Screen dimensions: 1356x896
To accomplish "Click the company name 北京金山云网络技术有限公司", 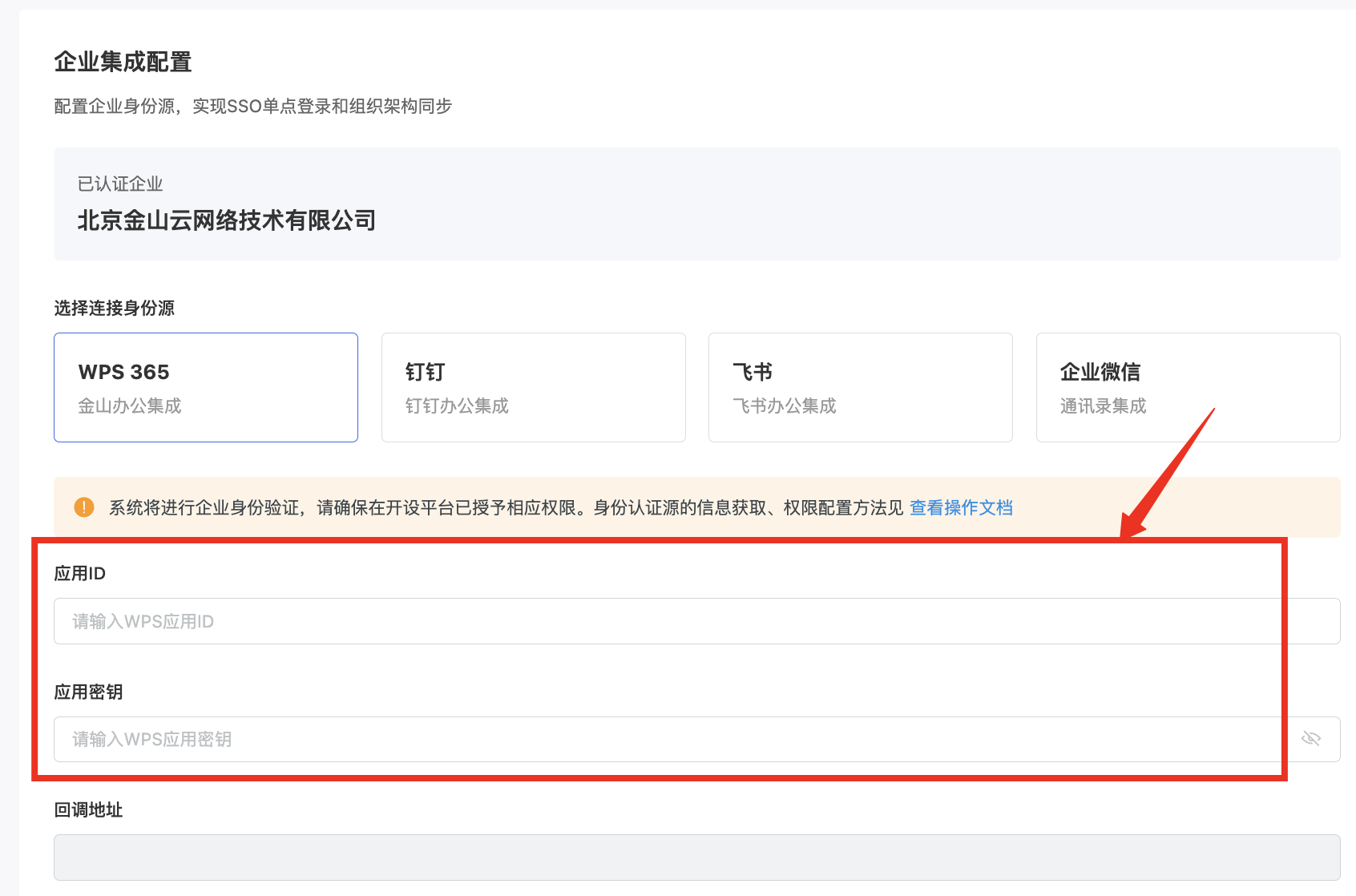I will tap(227, 220).
